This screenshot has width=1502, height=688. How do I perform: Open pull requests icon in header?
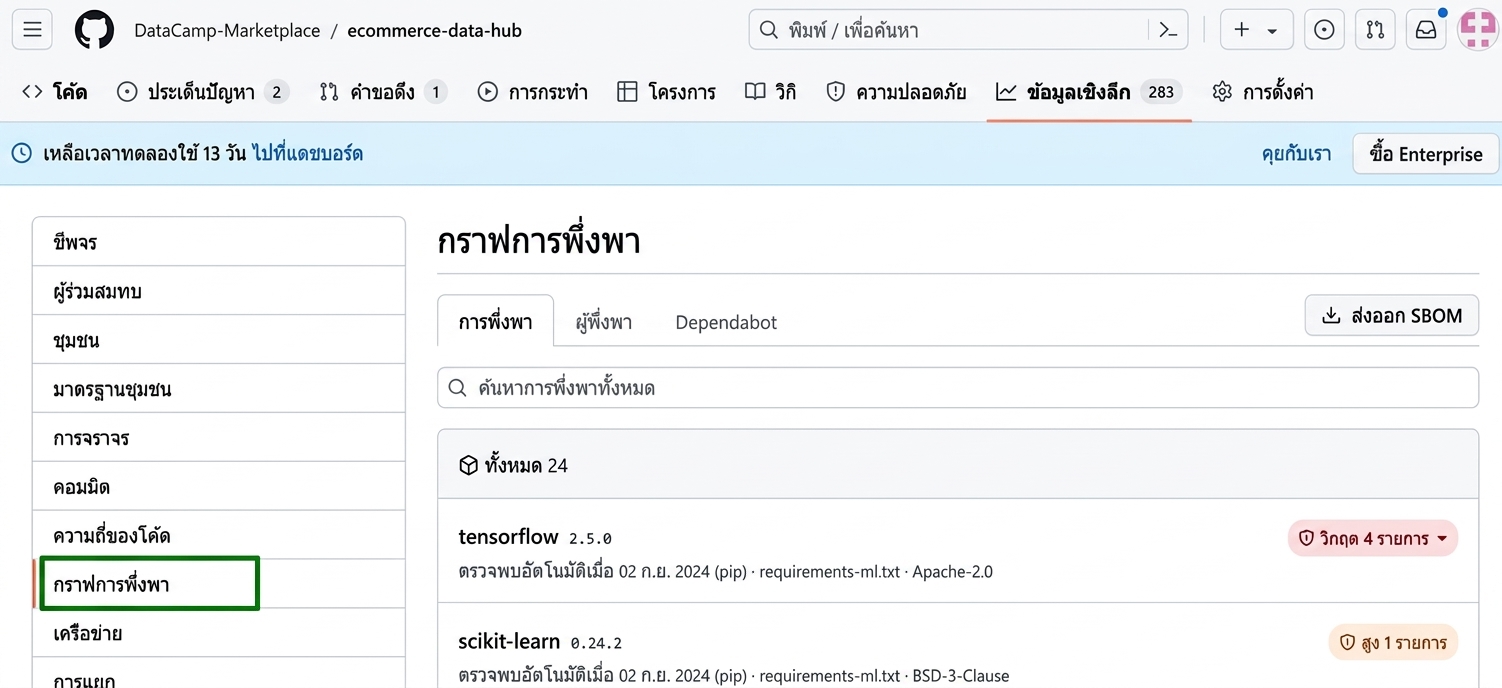(x=1375, y=30)
